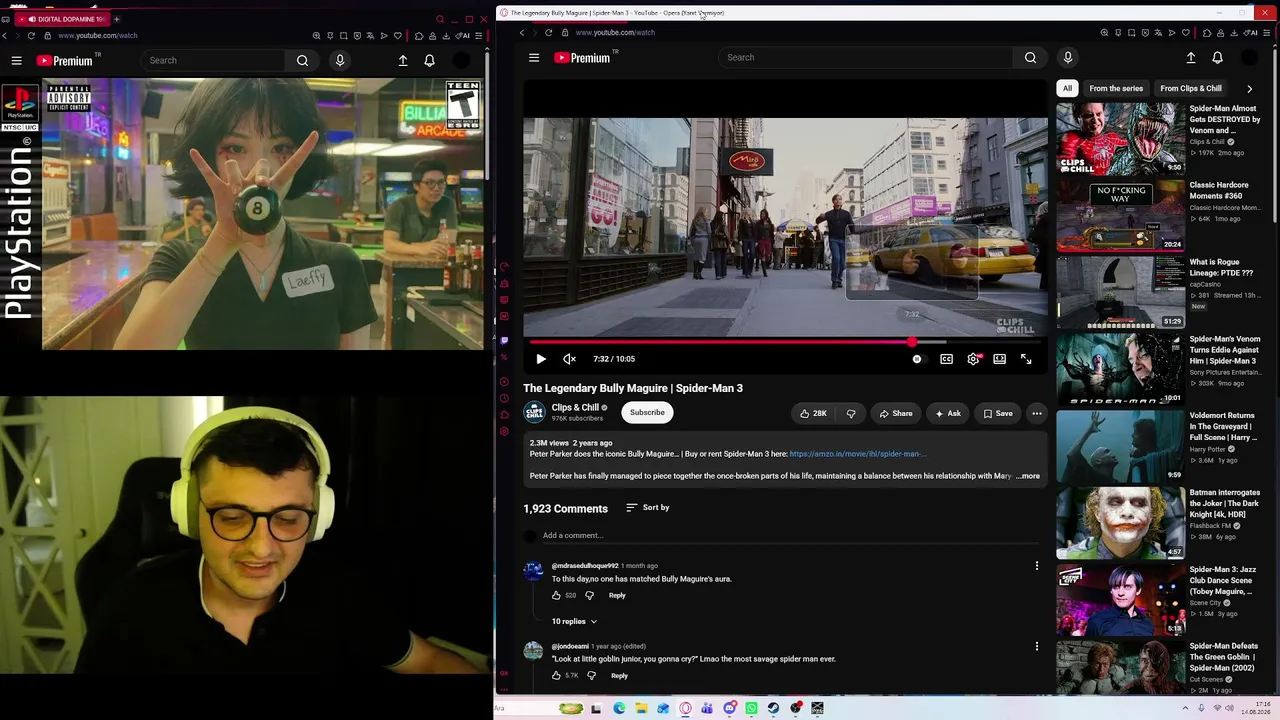The image size is (1280, 720).
Task: Save the video to a playlist
Action: (997, 413)
